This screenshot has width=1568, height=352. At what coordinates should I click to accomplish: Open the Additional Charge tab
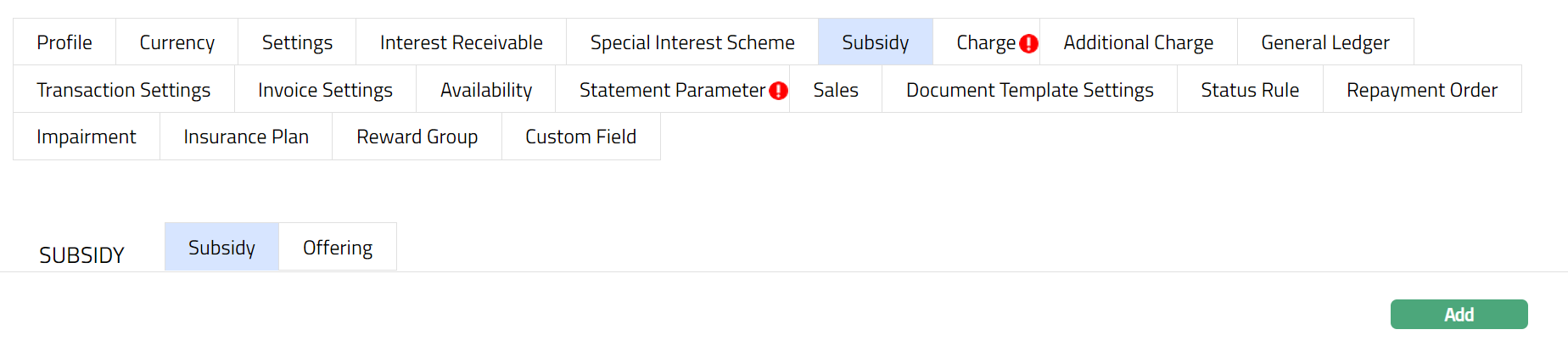1138,42
